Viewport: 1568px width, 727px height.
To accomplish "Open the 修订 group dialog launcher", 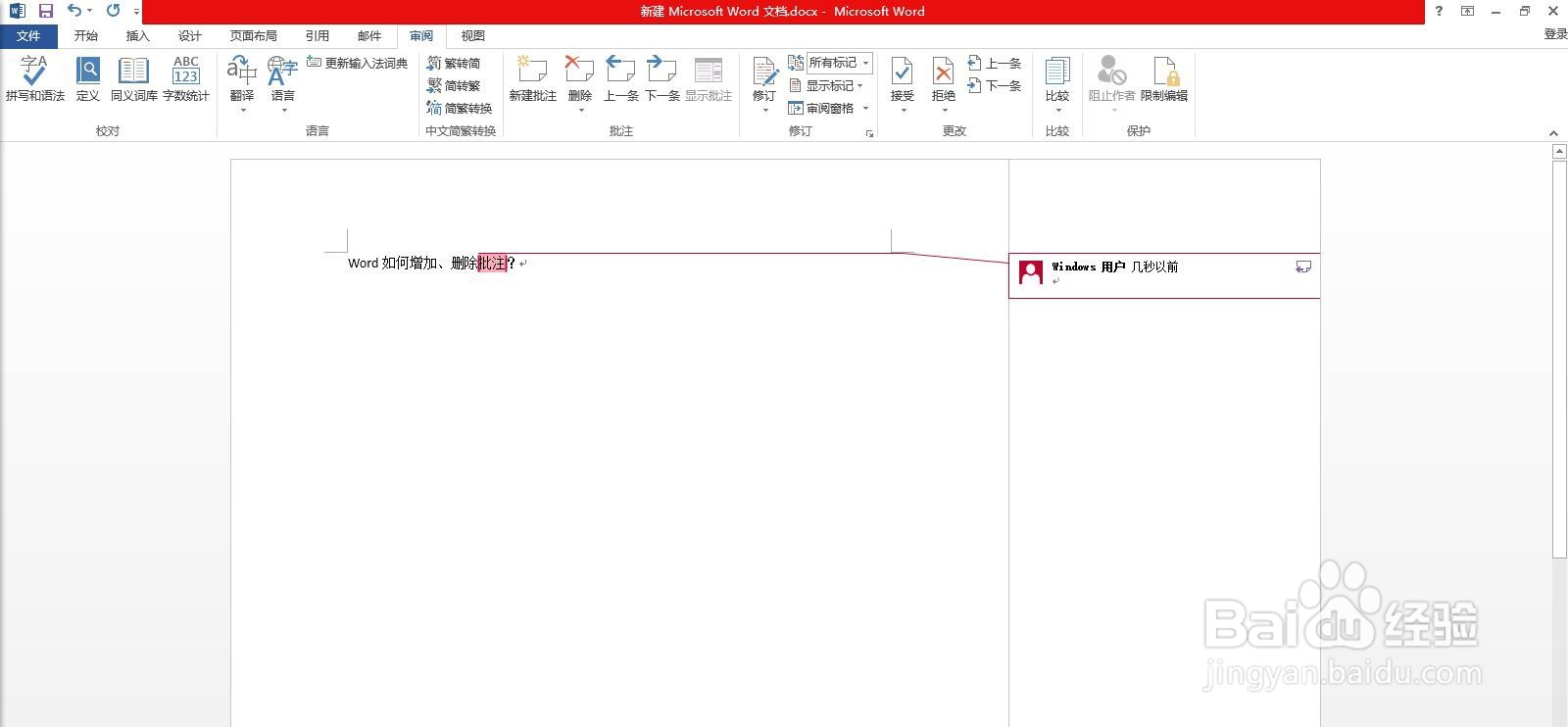I will pyautogui.click(x=869, y=133).
